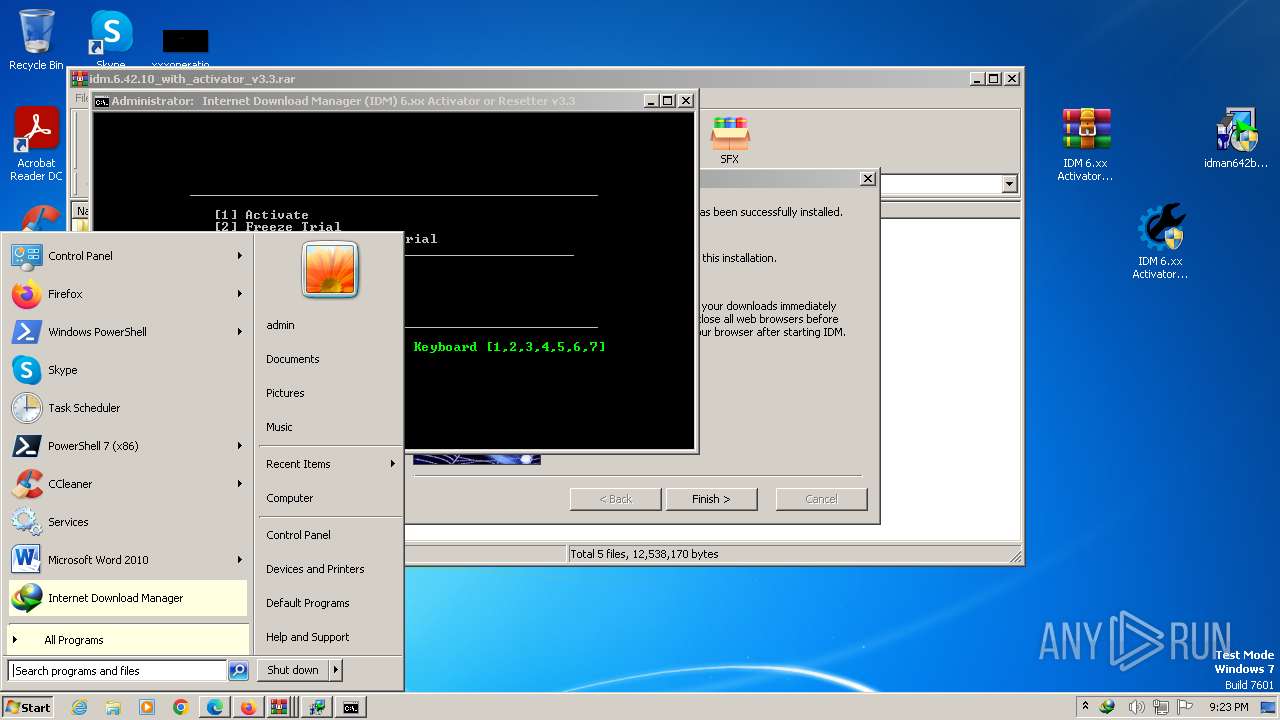Open command window system menu icon
Image resolution: width=1280 pixels, height=720 pixels.
[101, 101]
